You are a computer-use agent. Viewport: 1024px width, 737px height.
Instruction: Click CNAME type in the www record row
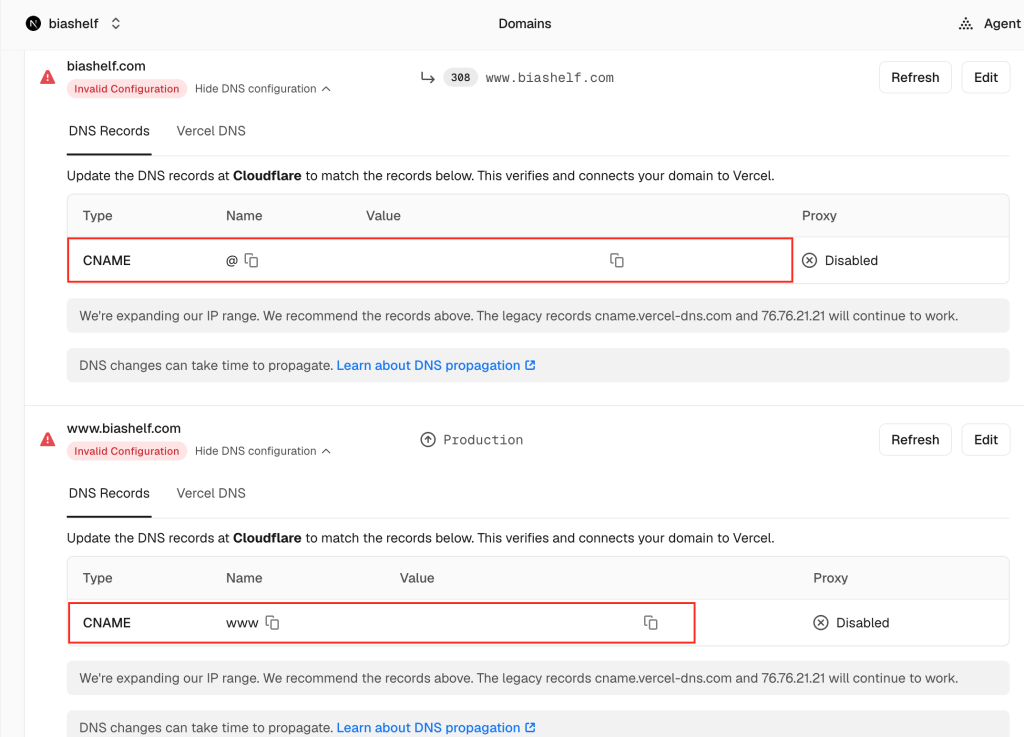click(x=106, y=623)
